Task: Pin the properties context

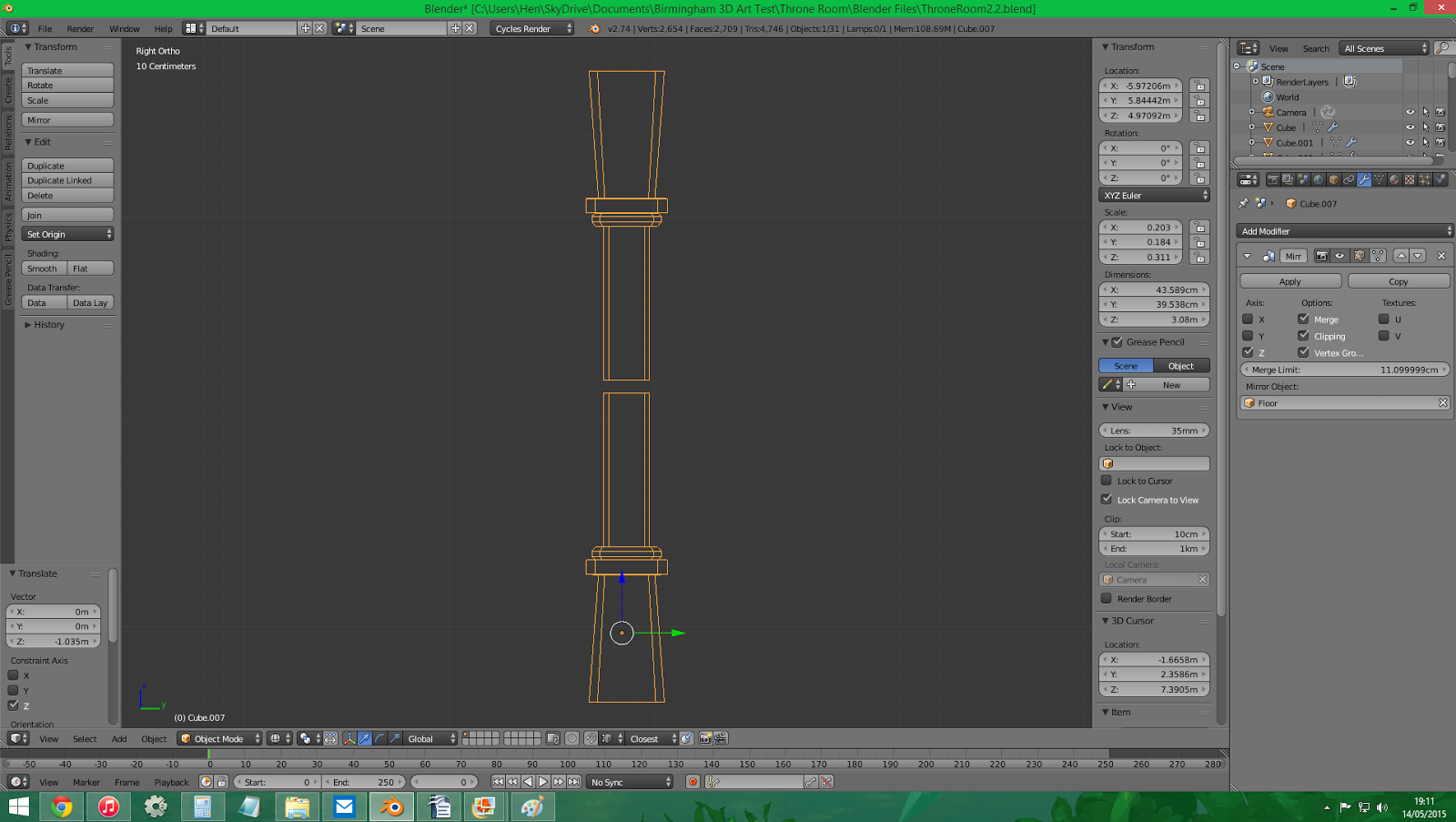Action: pos(1244,204)
